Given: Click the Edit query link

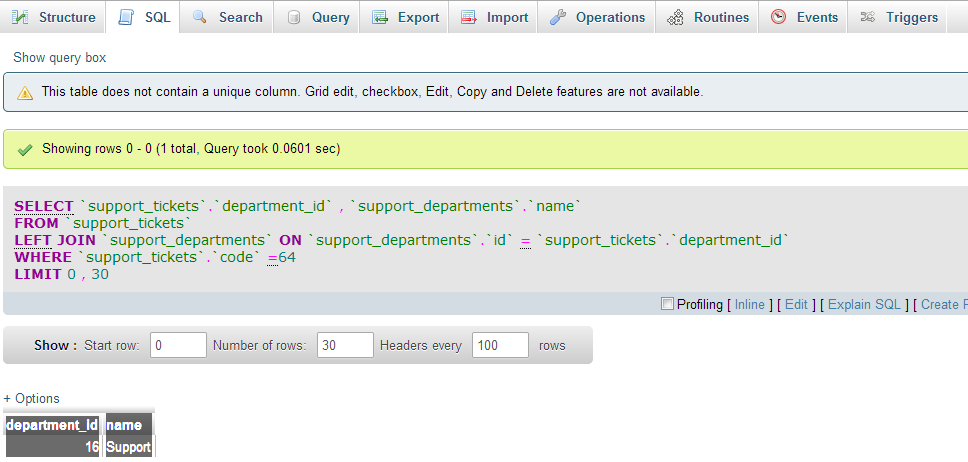Looking at the screenshot, I should (x=796, y=304).
